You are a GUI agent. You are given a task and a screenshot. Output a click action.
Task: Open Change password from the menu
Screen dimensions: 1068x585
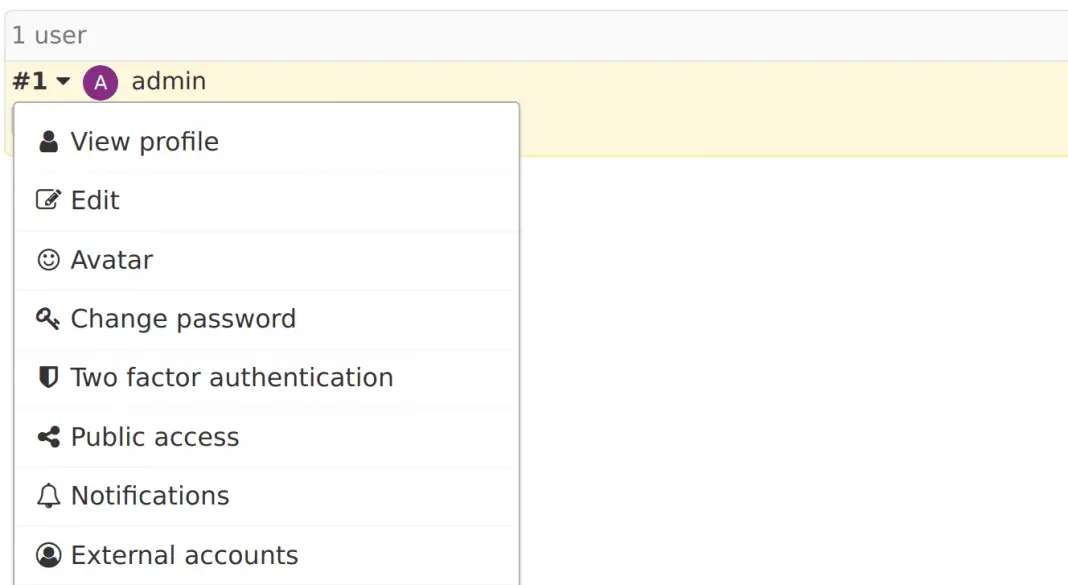(182, 318)
